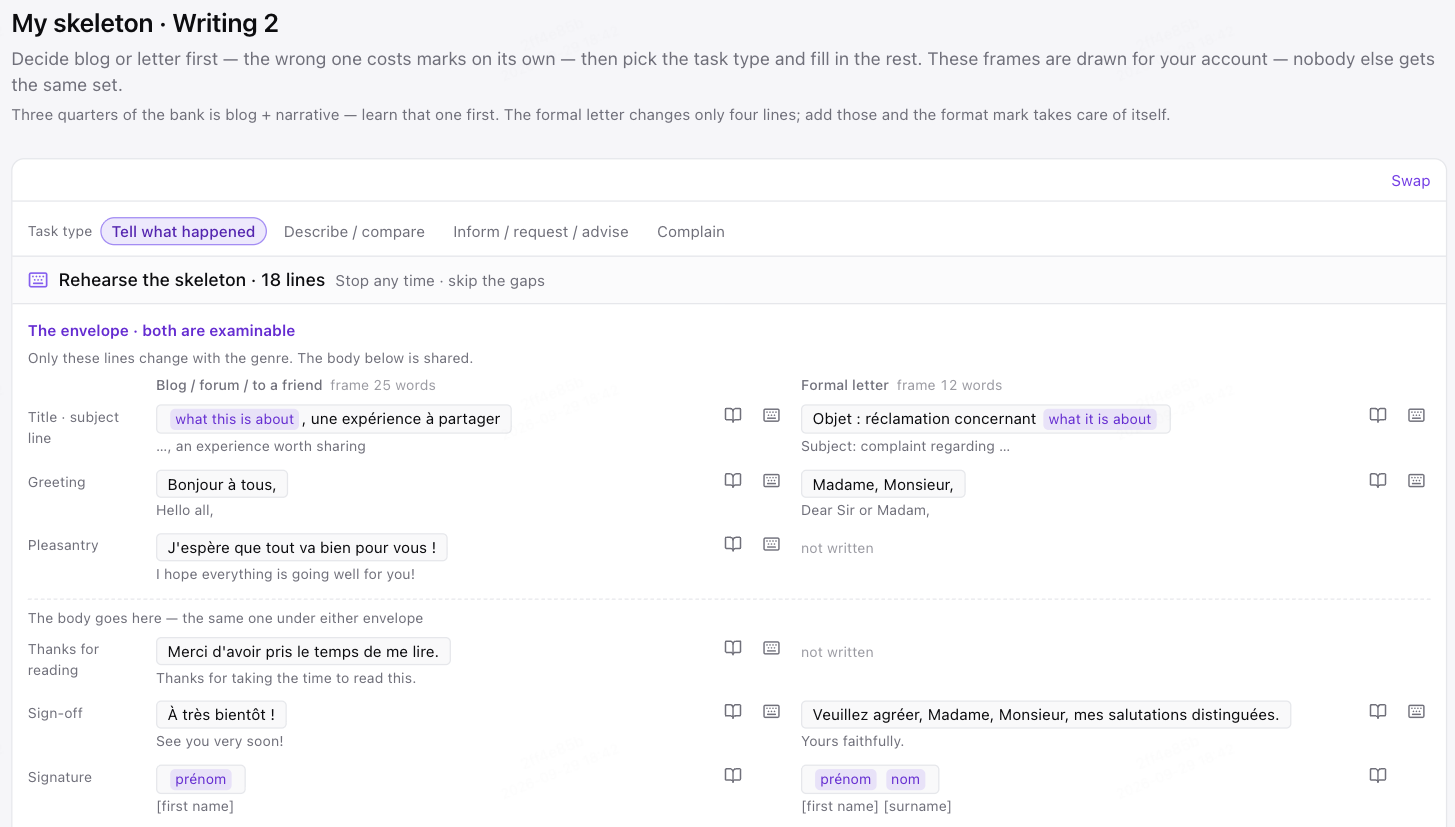The height and width of the screenshot is (827, 1455).
Task: Click the keyboard icon next to 'Bonjour à tous,'
Action: tap(771, 480)
